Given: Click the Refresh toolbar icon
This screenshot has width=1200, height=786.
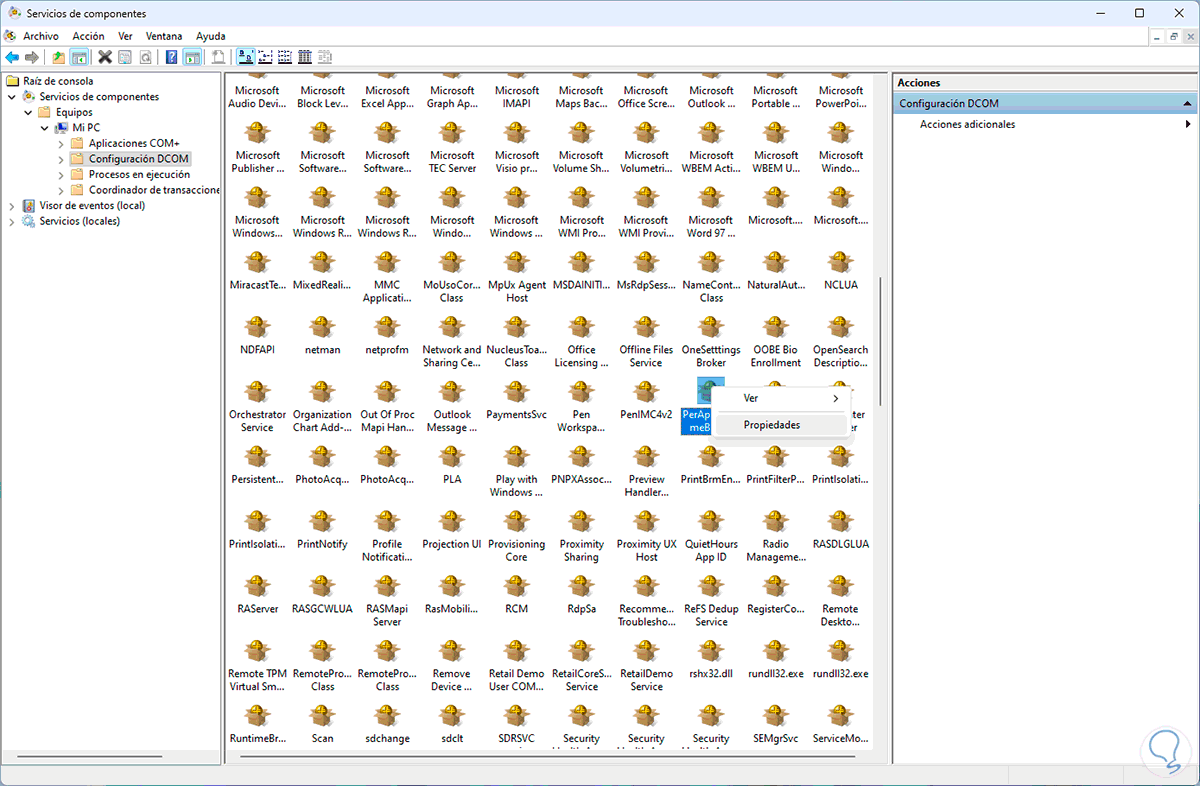Looking at the screenshot, I should click(145, 57).
